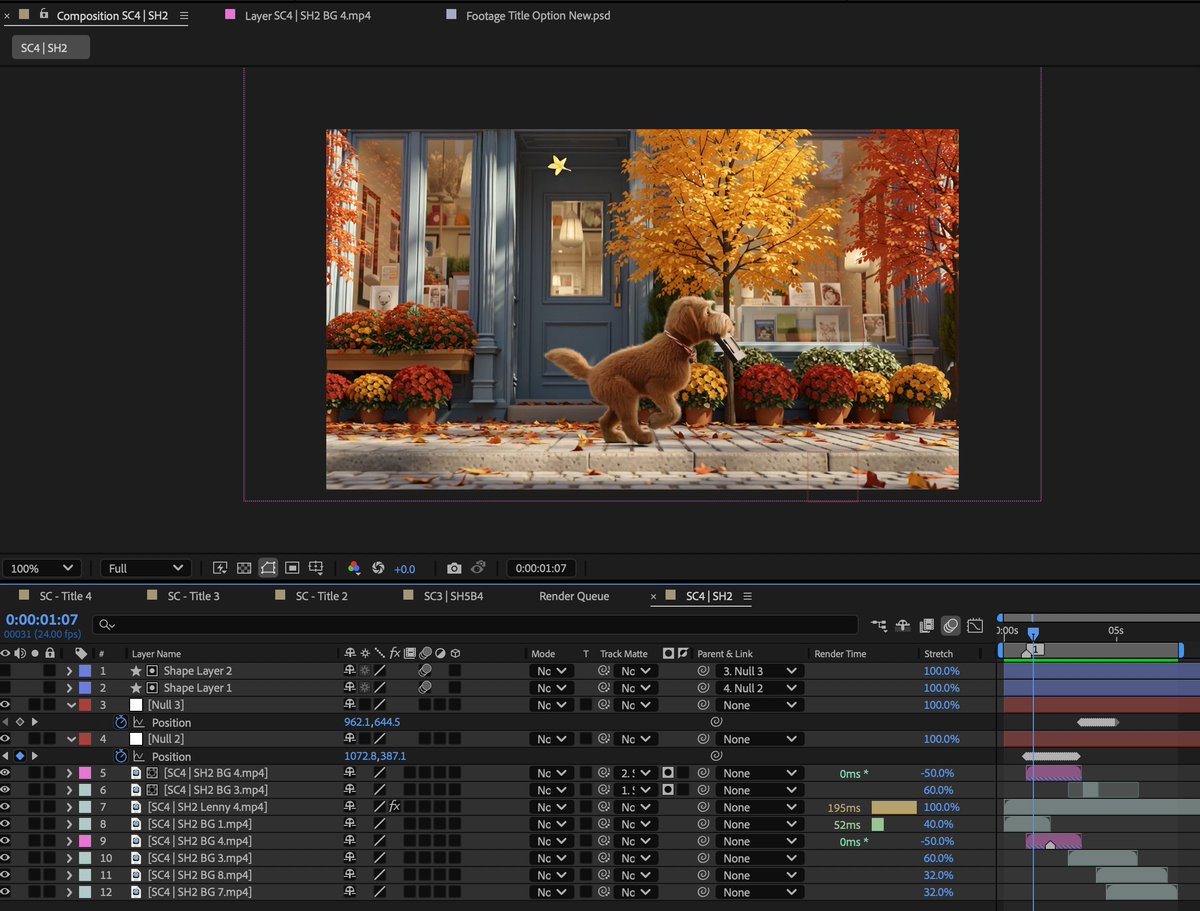Click the show channel RGB icon

354,568
